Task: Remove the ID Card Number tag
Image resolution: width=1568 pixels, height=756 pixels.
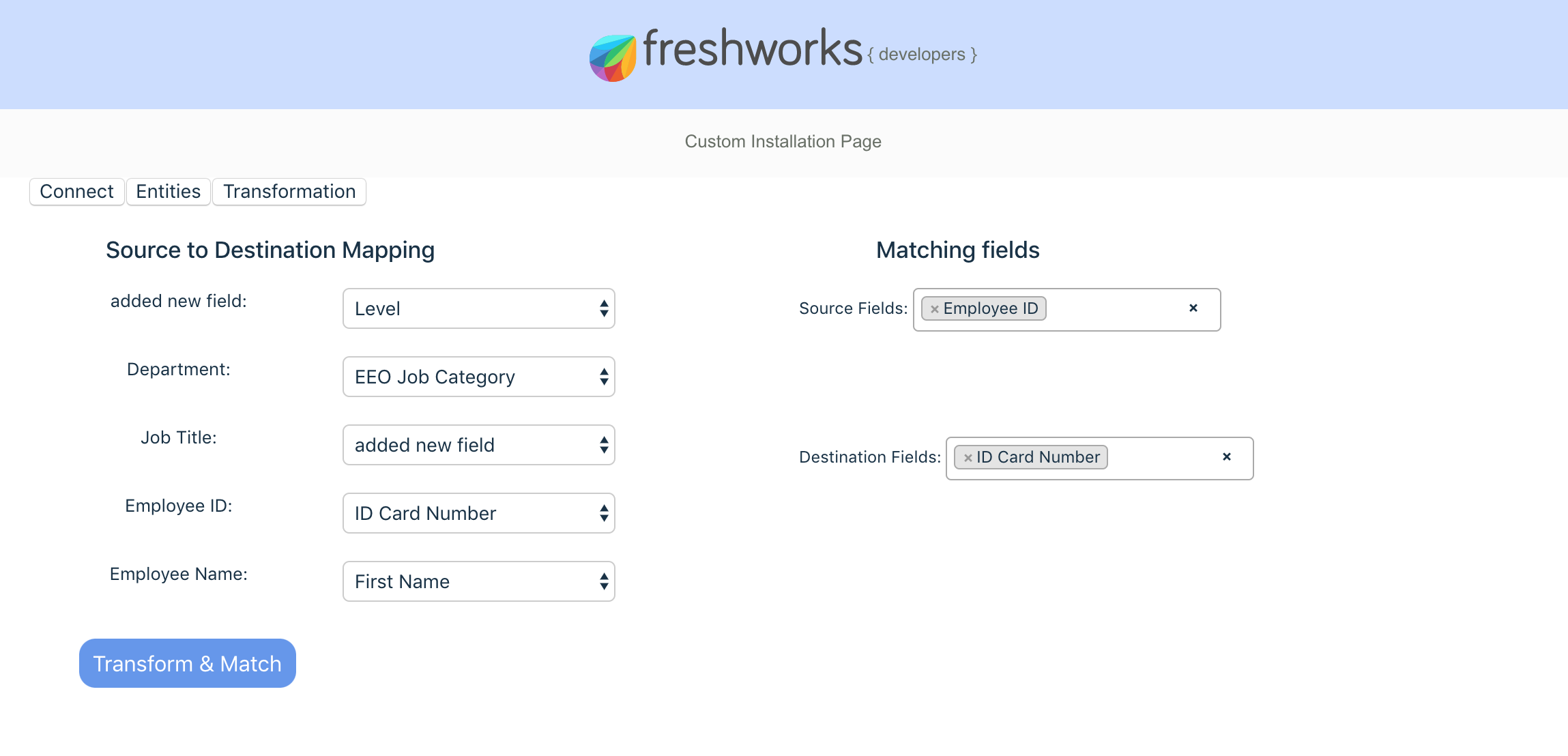Action: tap(967, 458)
